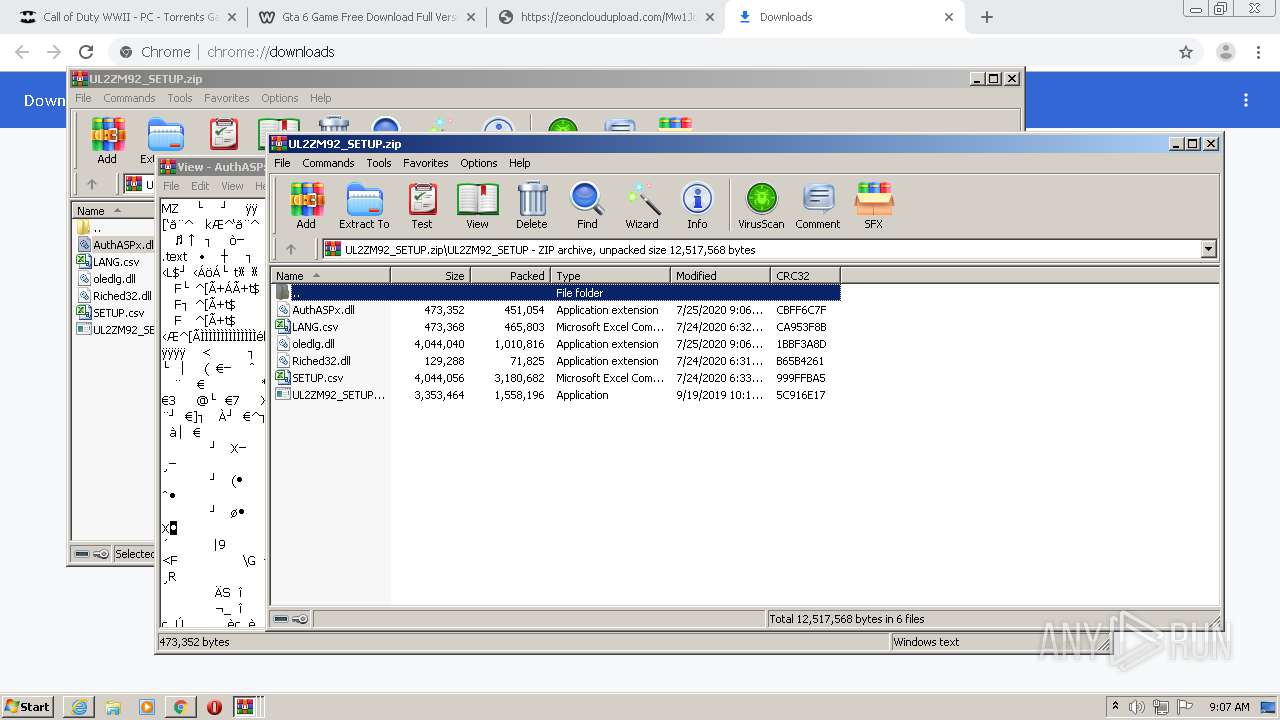This screenshot has width=1280, height=720.
Task: Click the Add icon in front WinRAR toolbar
Action: pos(306,205)
